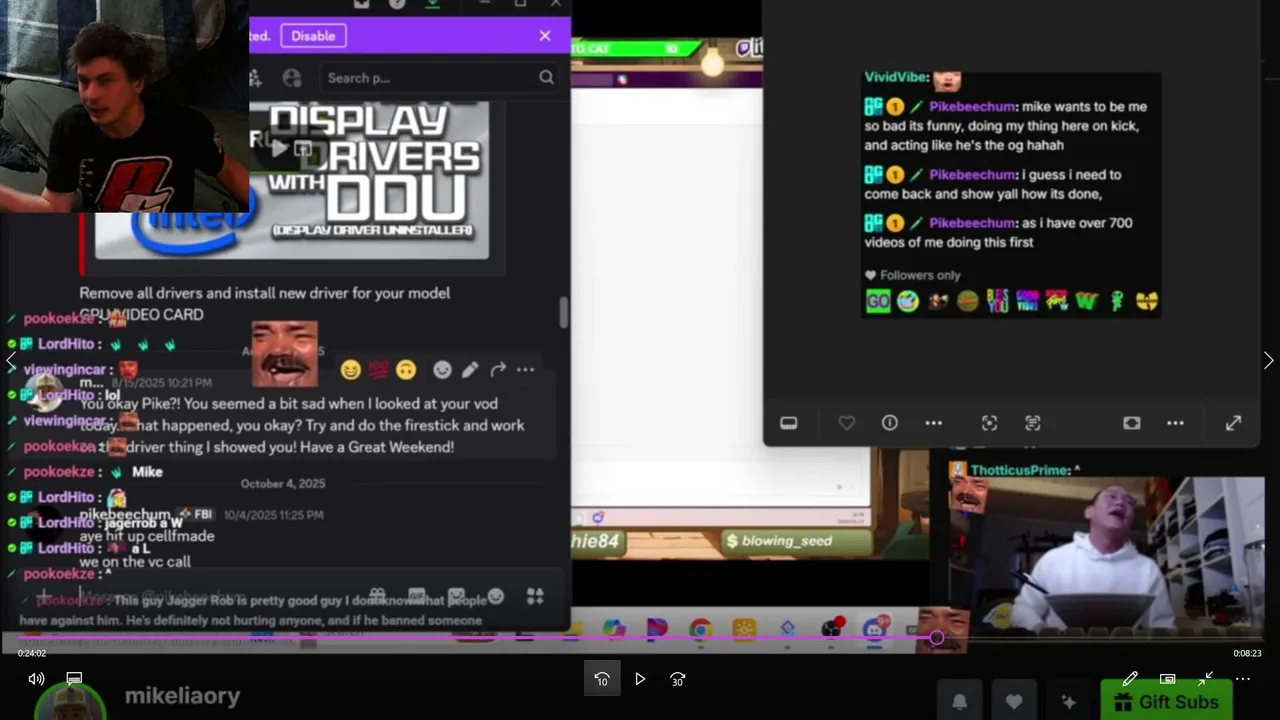Select the green W emote
This screenshot has width=1280, height=720.
(x=1087, y=301)
